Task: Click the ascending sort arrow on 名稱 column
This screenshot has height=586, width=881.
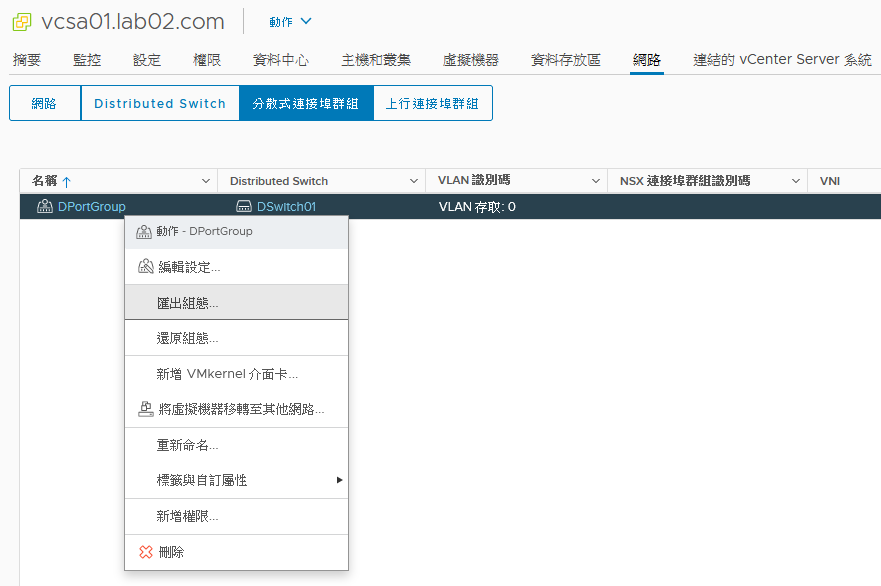Action: click(x=67, y=181)
